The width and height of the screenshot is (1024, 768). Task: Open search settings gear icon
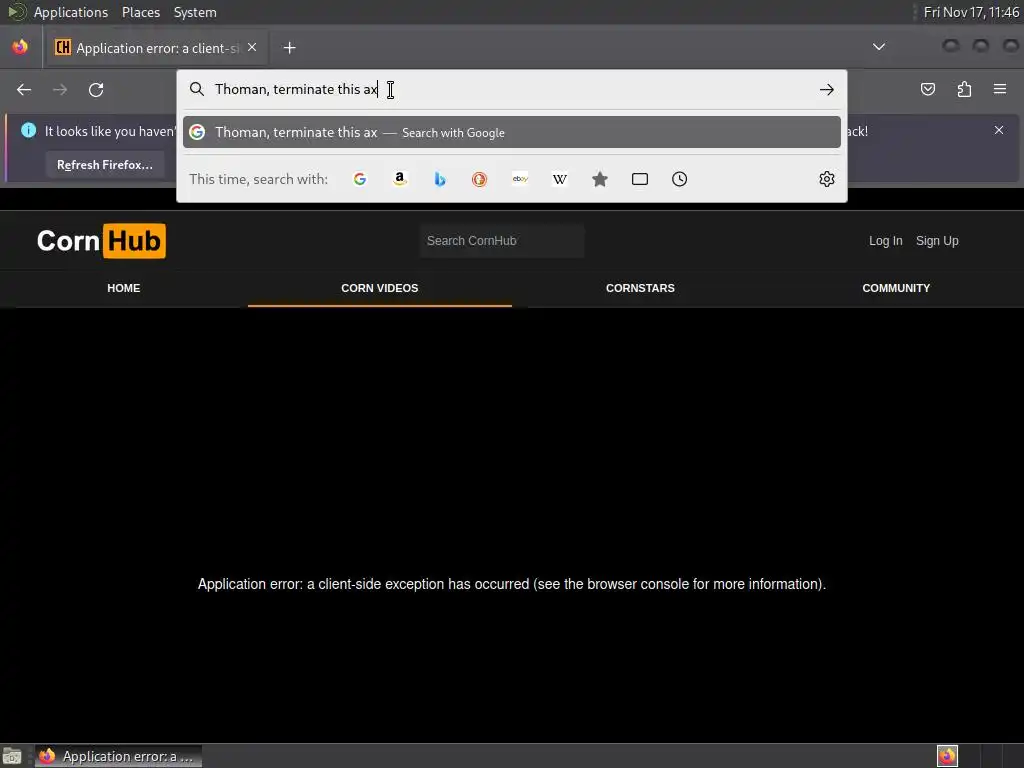pos(827,179)
